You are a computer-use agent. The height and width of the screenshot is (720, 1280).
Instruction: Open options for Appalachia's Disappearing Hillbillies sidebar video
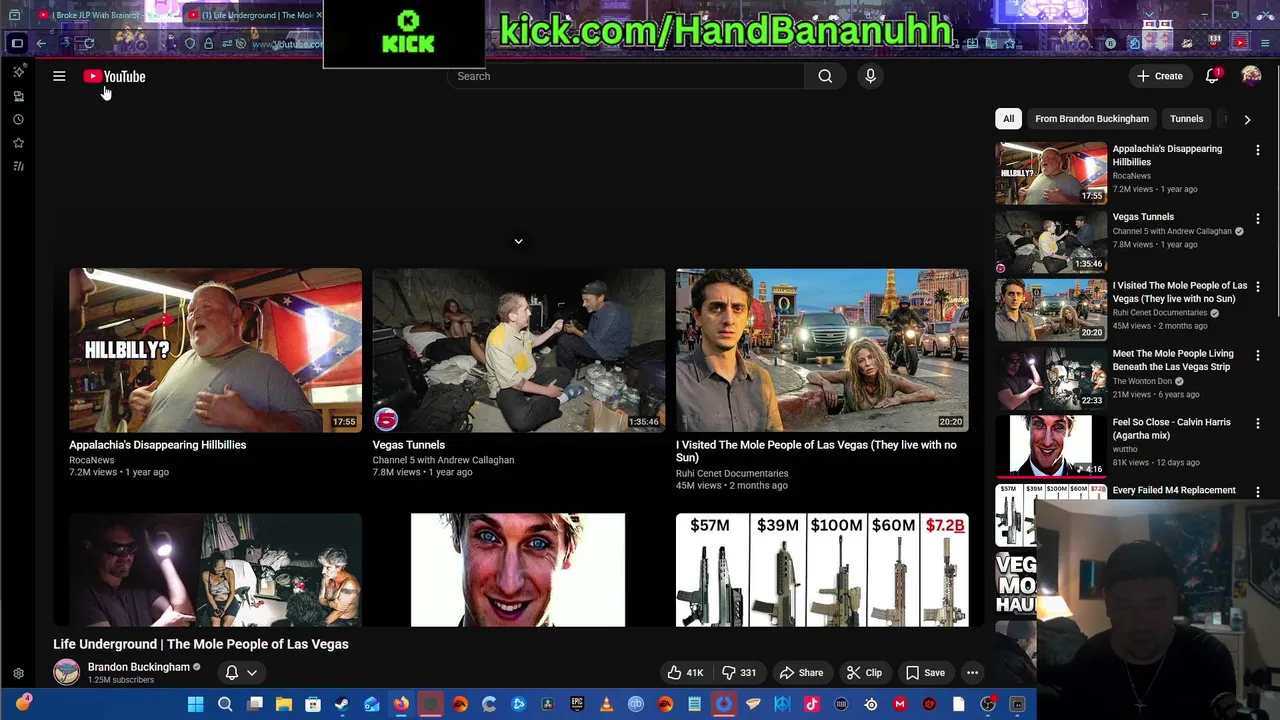pyautogui.click(x=1258, y=150)
